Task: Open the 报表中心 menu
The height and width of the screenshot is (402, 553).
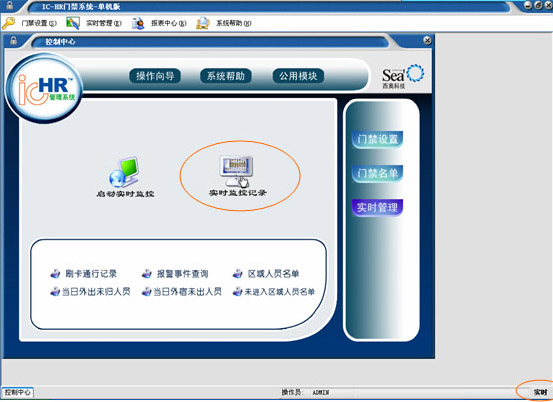Action: tap(169, 23)
